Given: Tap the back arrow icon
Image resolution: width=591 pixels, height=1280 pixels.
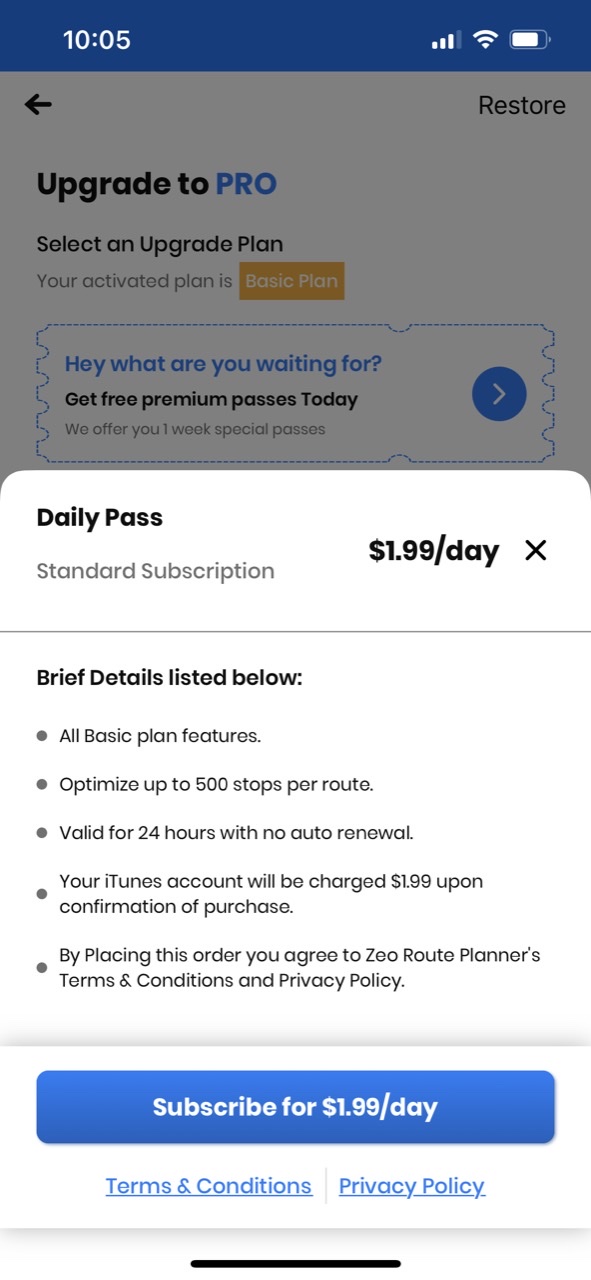Looking at the screenshot, I should [38, 104].
